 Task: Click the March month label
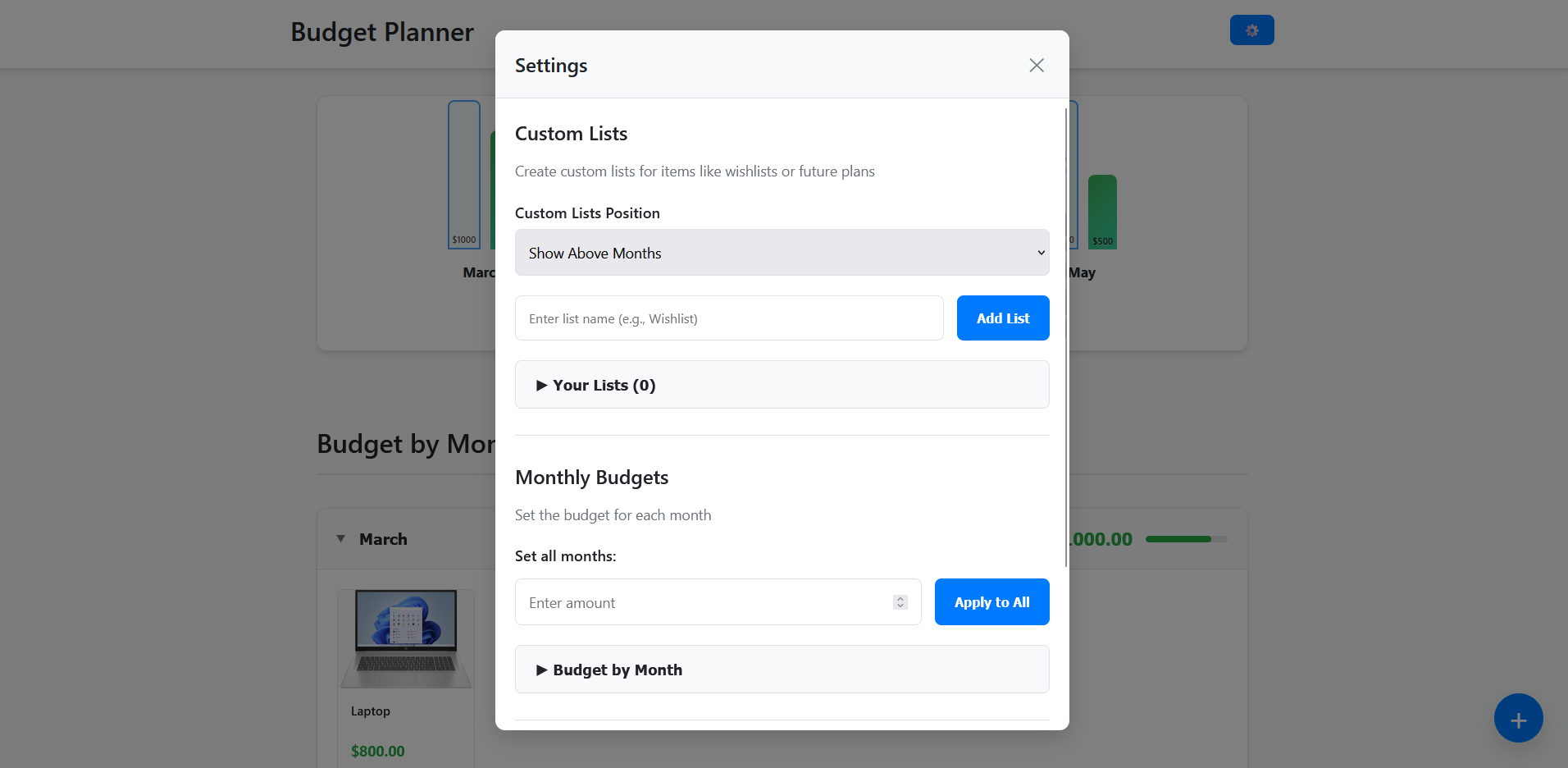(383, 539)
